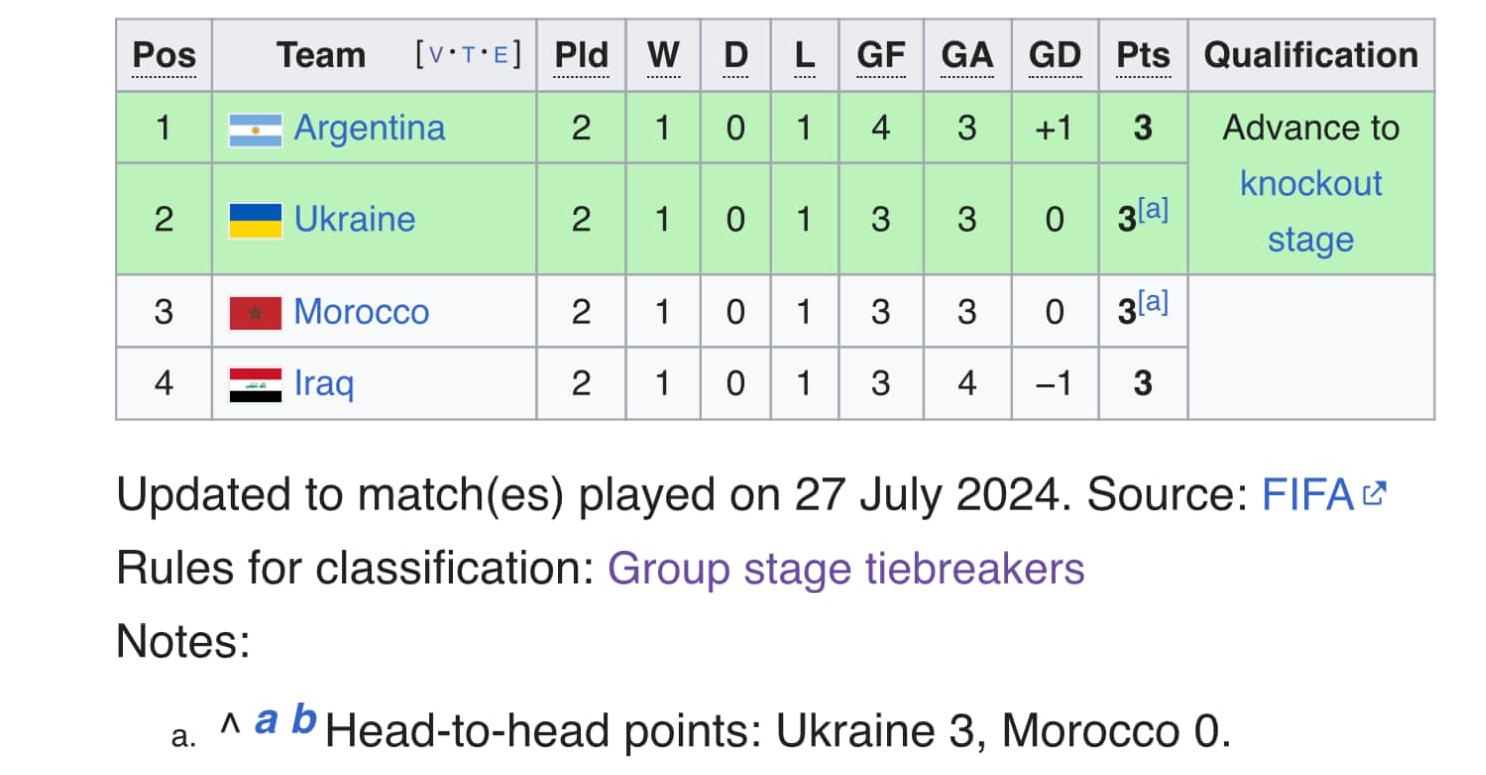Open the Iraq team link
The height and width of the screenshot is (775, 1486).
pyautogui.click(x=324, y=384)
